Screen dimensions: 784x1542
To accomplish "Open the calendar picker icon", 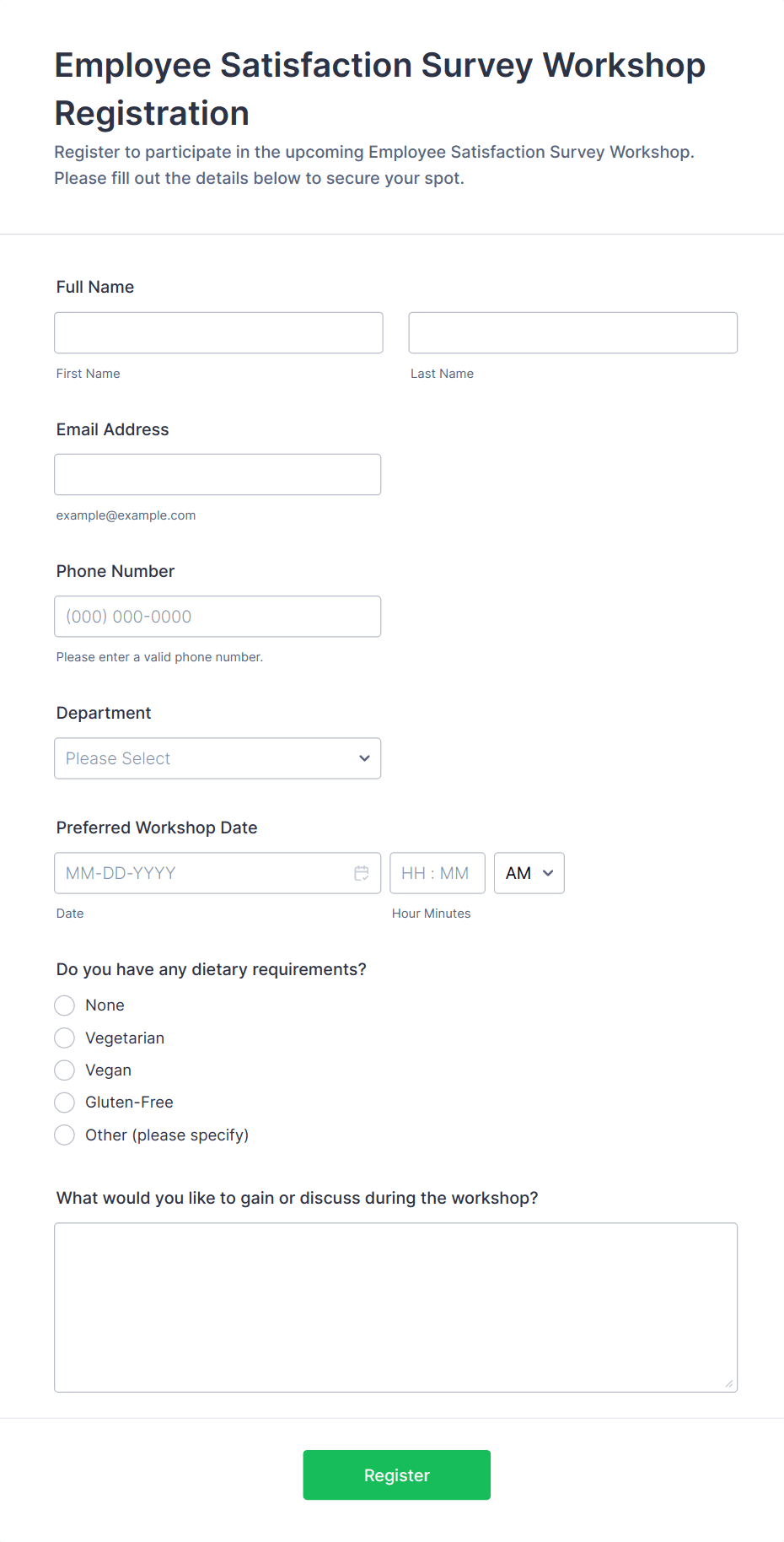I will pos(362,873).
